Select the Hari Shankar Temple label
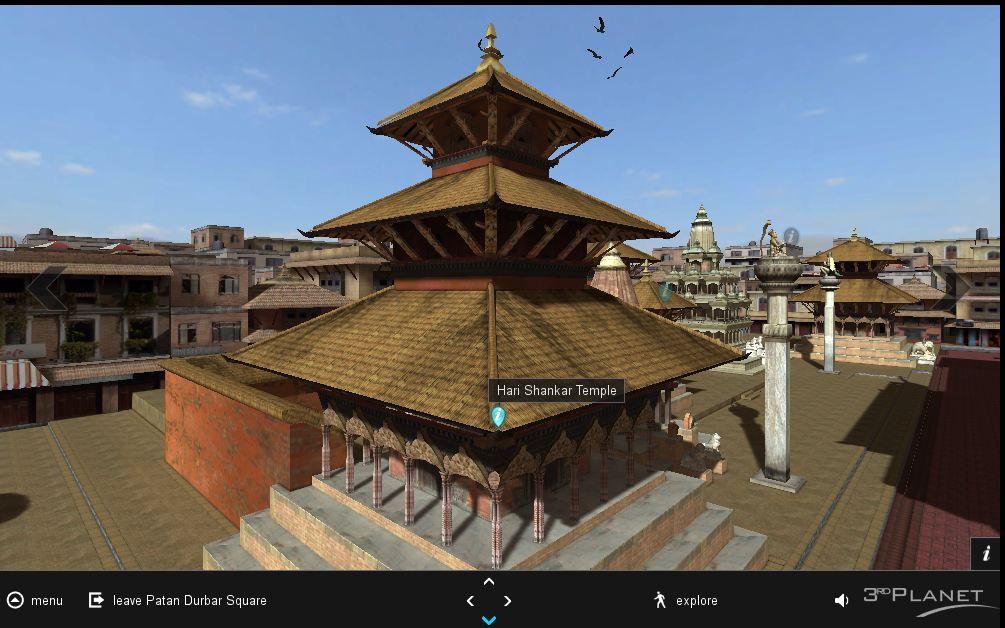Image resolution: width=1005 pixels, height=628 pixels. (556, 390)
